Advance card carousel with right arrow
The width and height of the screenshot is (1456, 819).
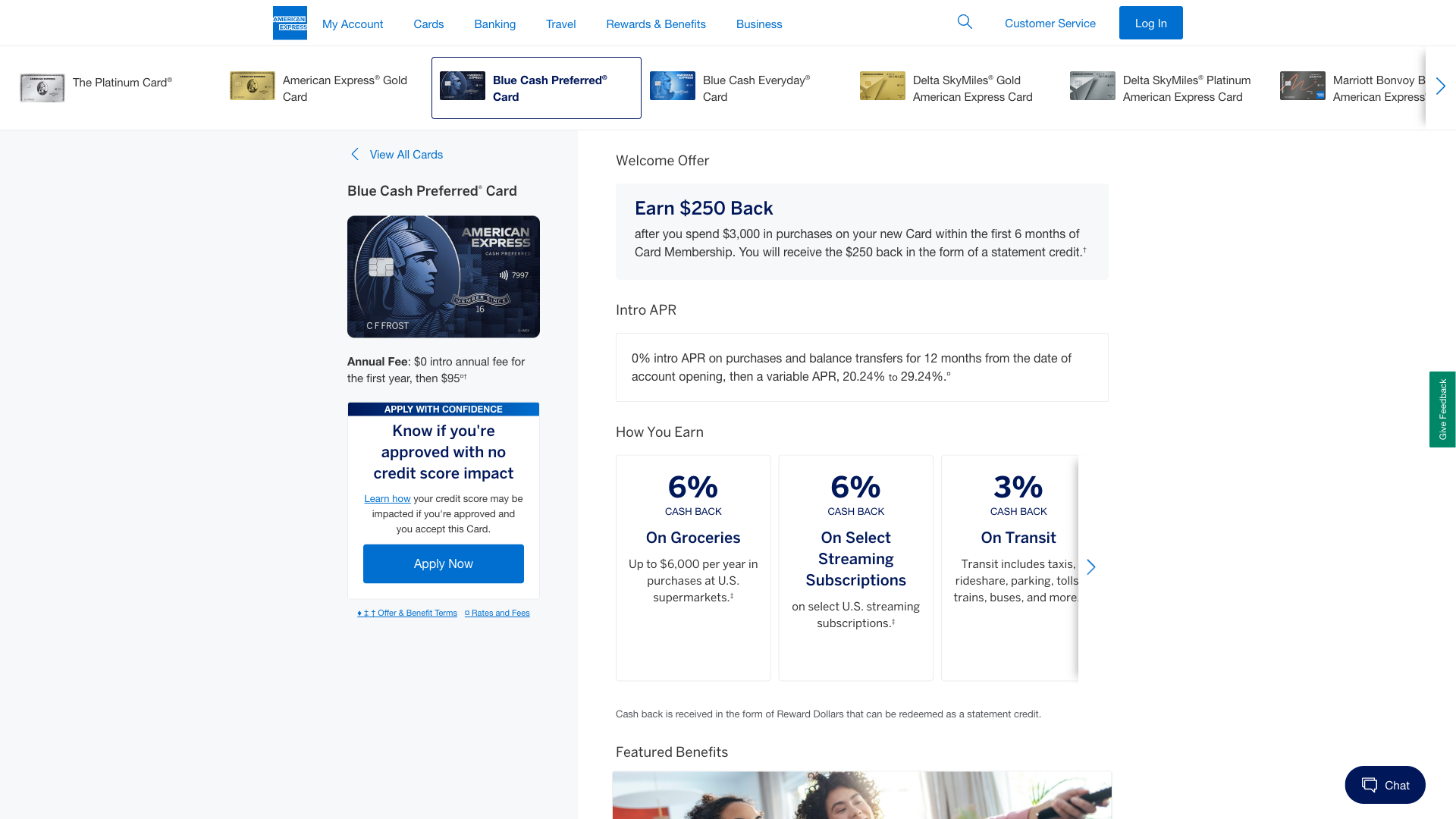(1441, 86)
